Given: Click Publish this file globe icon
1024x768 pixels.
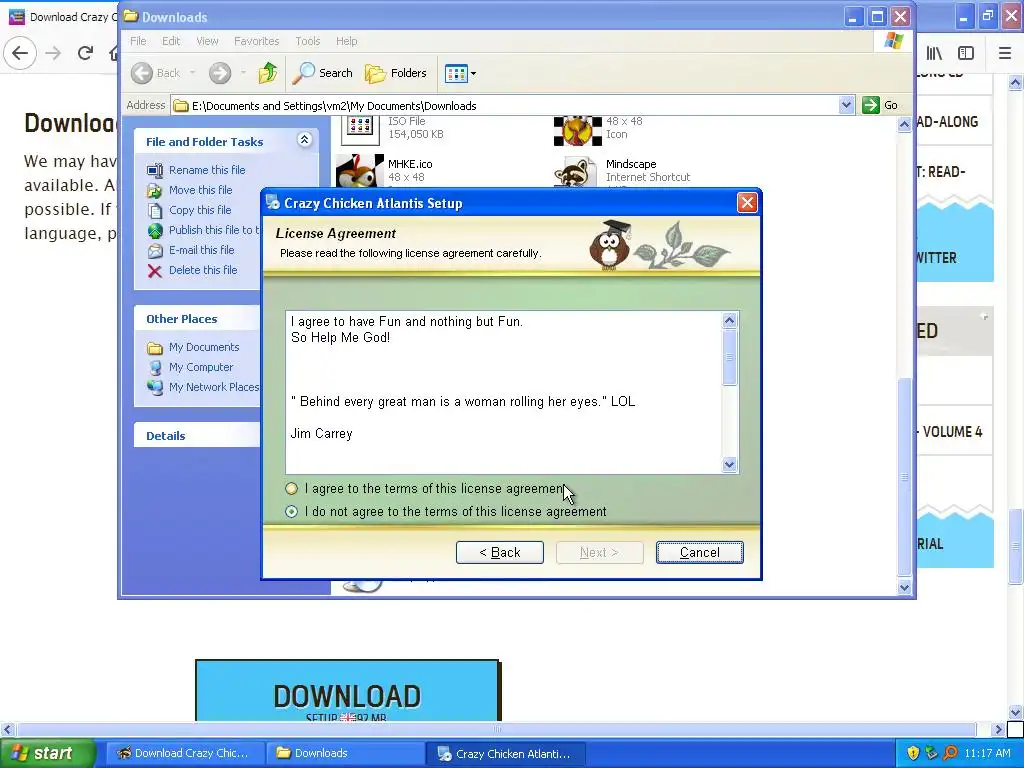Looking at the screenshot, I should coord(155,231).
